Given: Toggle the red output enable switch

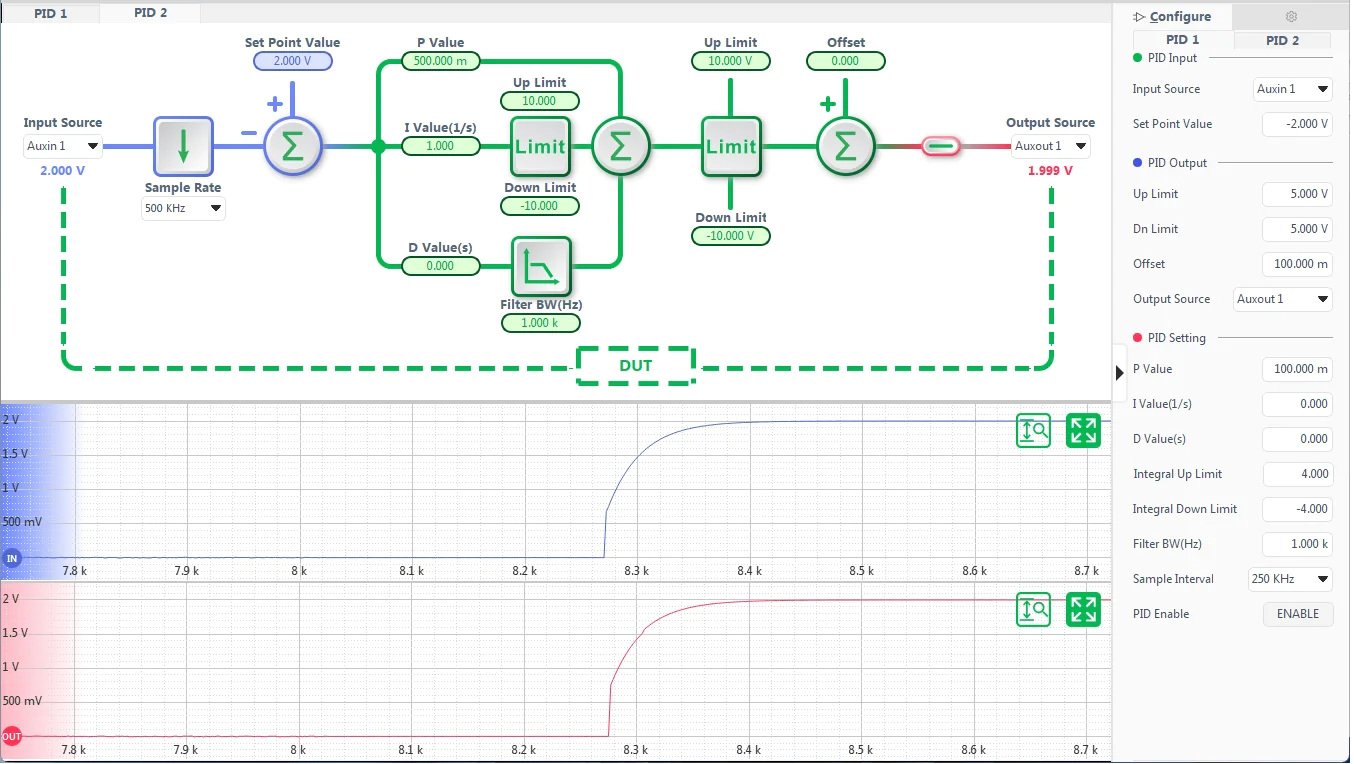Looking at the screenshot, I should [x=940, y=146].
